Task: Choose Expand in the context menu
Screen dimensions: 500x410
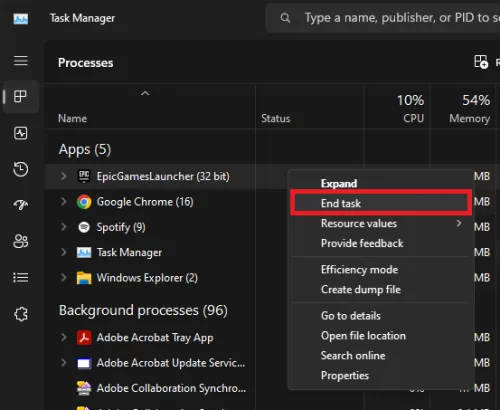Action: (381, 183)
